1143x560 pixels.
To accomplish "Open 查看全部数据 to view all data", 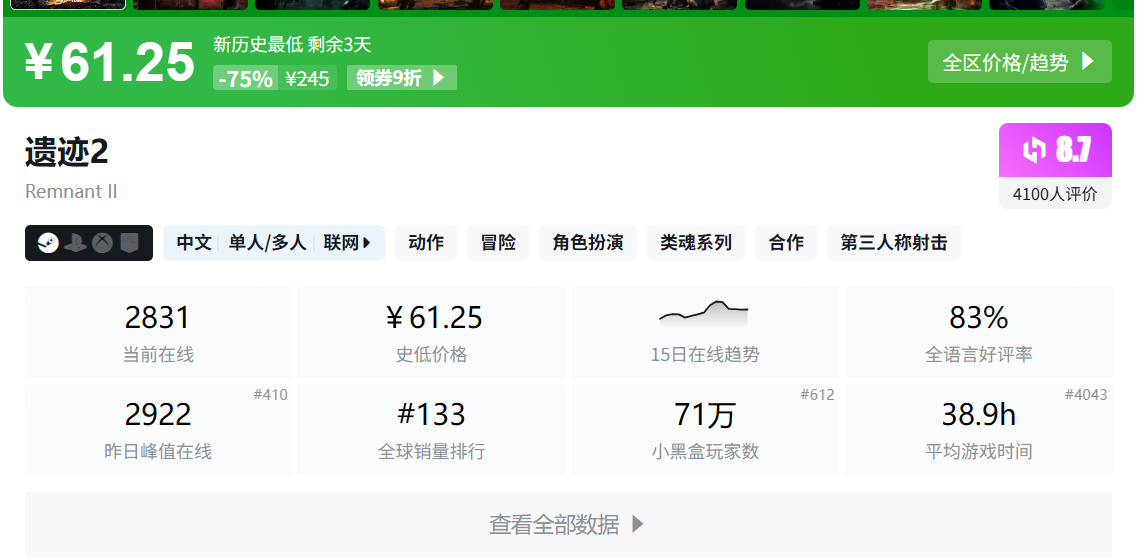I will (569, 524).
